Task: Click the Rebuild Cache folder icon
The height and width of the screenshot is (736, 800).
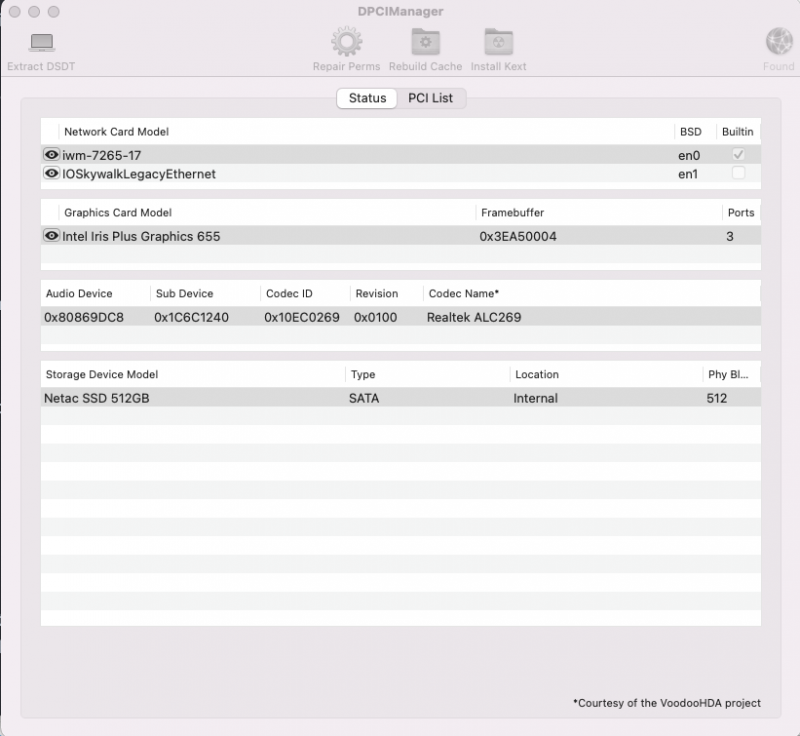Action: coord(426,42)
